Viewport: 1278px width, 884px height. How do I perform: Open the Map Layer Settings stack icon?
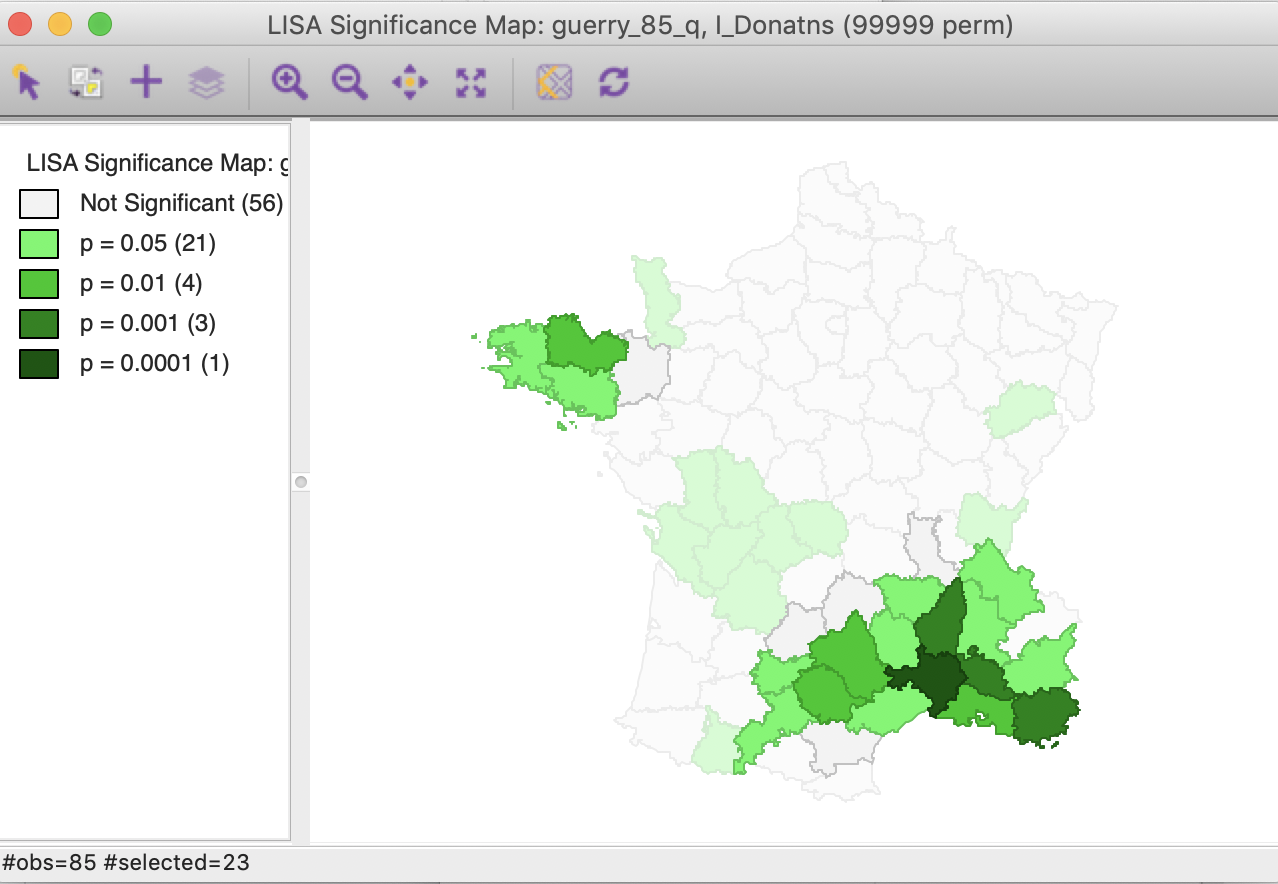click(206, 82)
